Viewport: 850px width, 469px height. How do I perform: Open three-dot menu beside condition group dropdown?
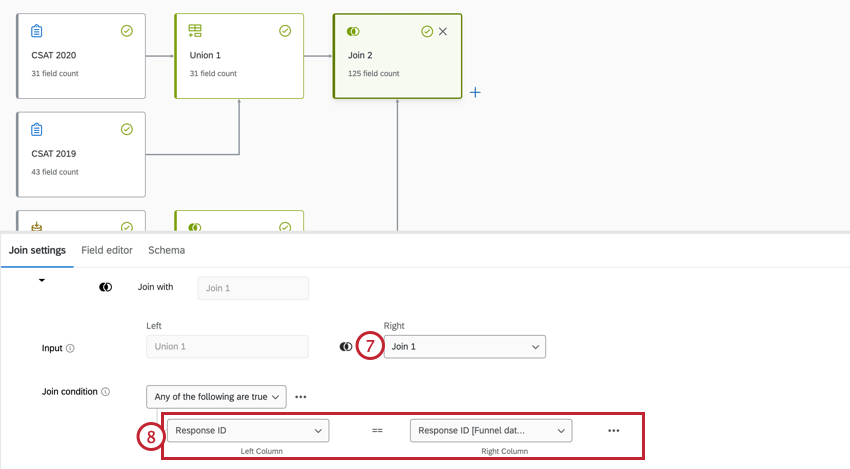[x=301, y=397]
